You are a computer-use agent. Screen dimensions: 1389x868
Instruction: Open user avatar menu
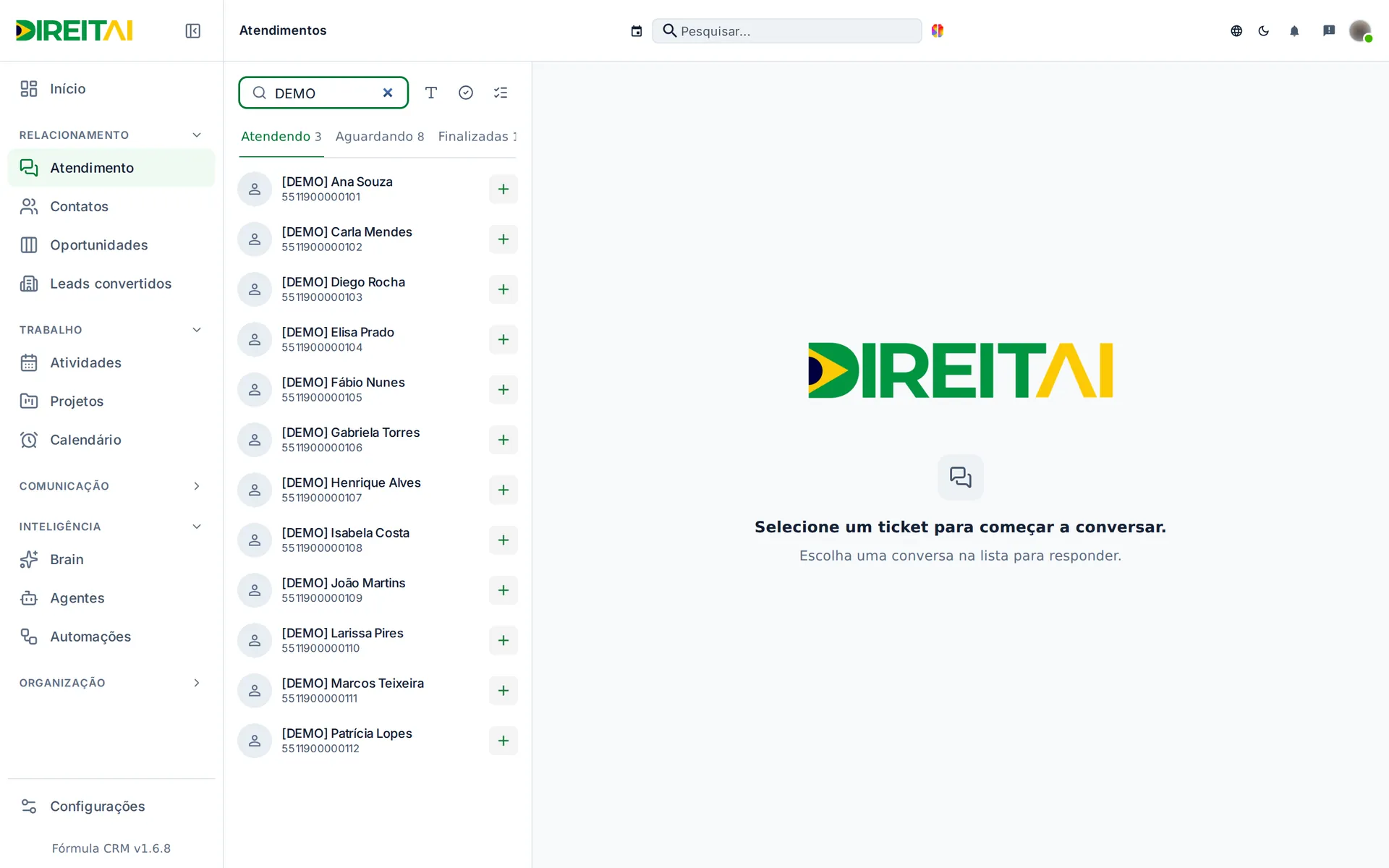point(1360,30)
